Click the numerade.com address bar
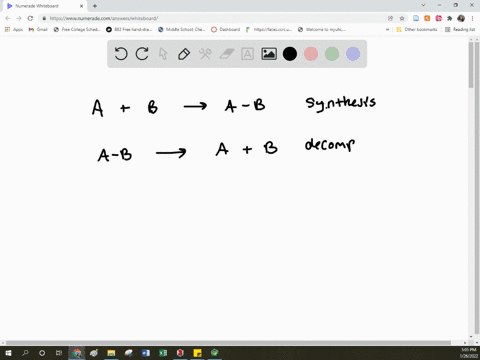Image resolution: width=480 pixels, height=360 pixels. (x=213, y=18)
